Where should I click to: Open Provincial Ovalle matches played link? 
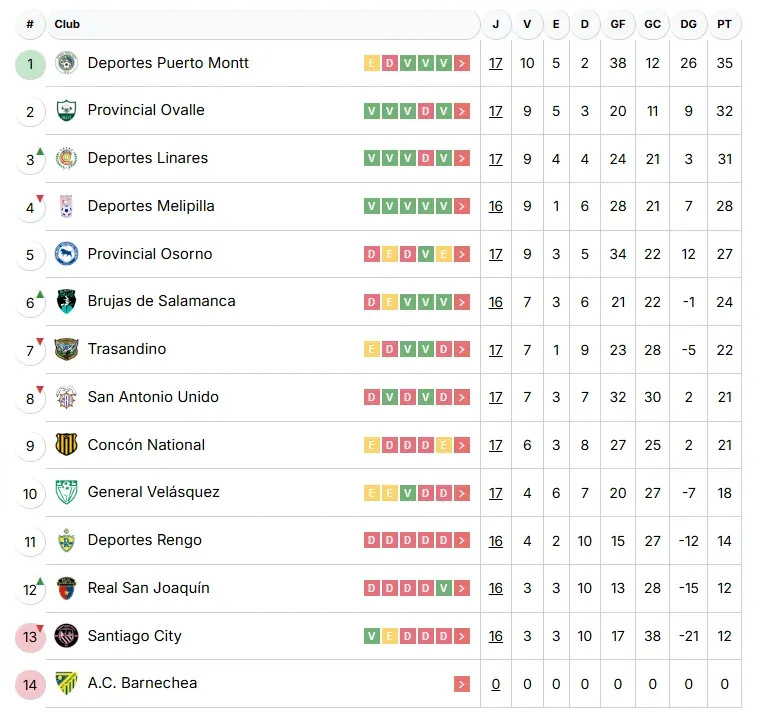pos(496,111)
